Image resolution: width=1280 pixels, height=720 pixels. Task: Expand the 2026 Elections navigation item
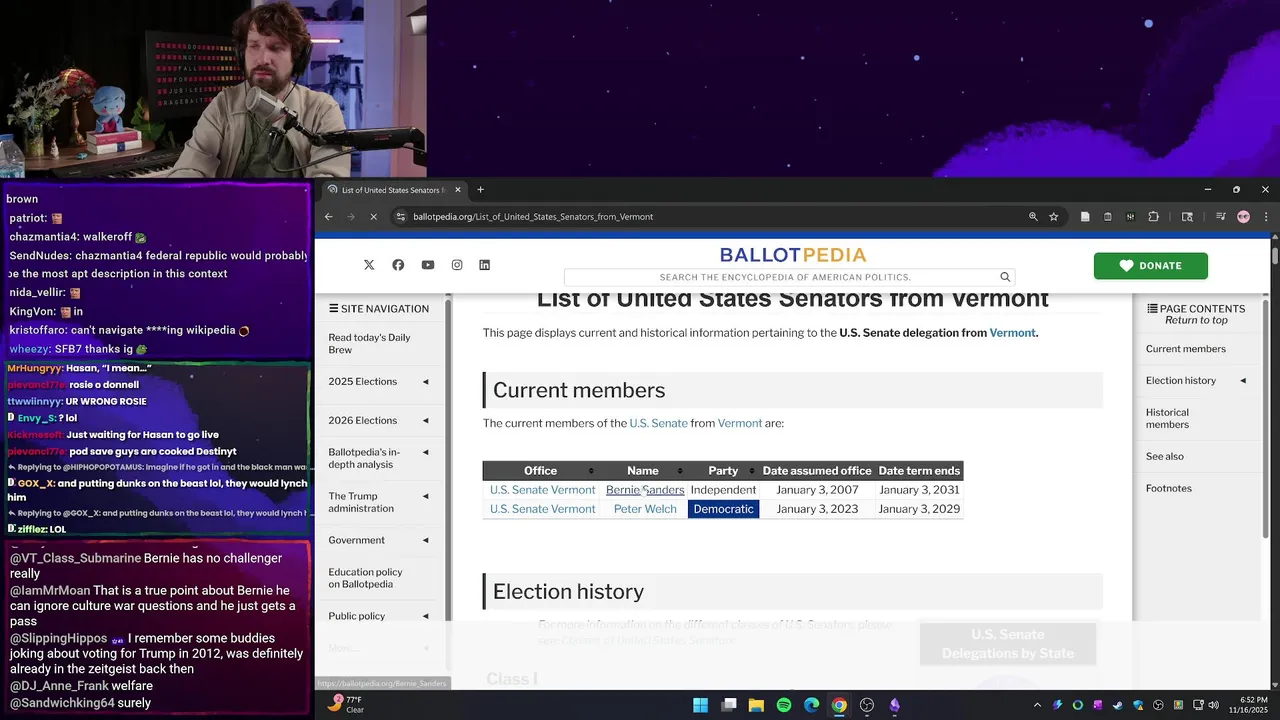(425, 420)
